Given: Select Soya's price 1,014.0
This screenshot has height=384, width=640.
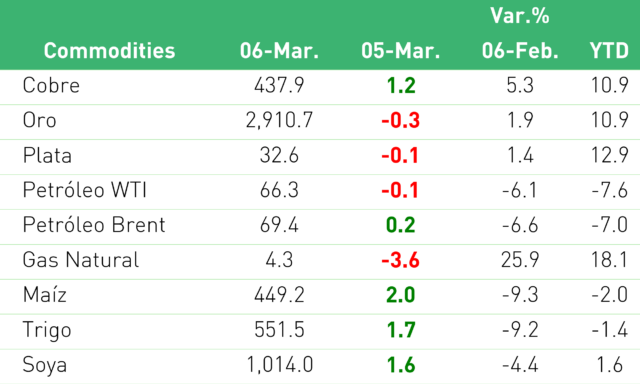Looking at the screenshot, I should [280, 364].
